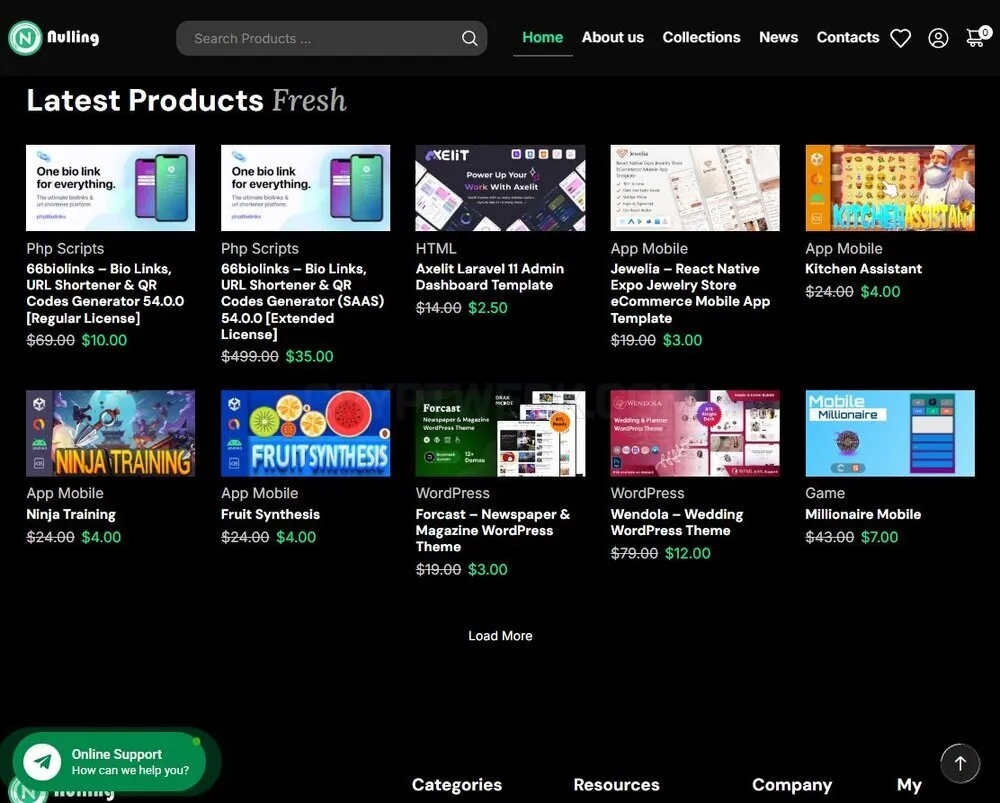Click Wendola Wedding WordPress Theme title
This screenshot has height=803, width=1000.
[677, 522]
